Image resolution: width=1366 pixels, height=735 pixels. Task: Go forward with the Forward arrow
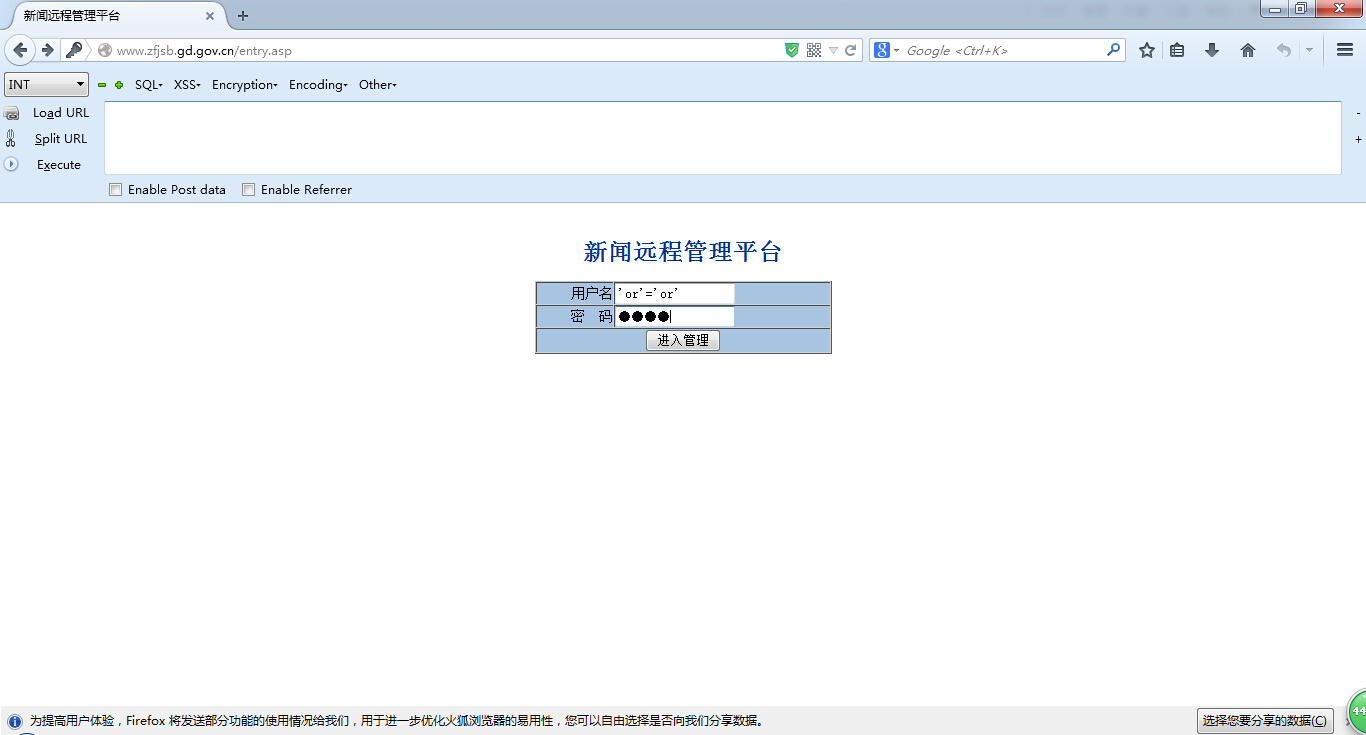tap(47, 50)
